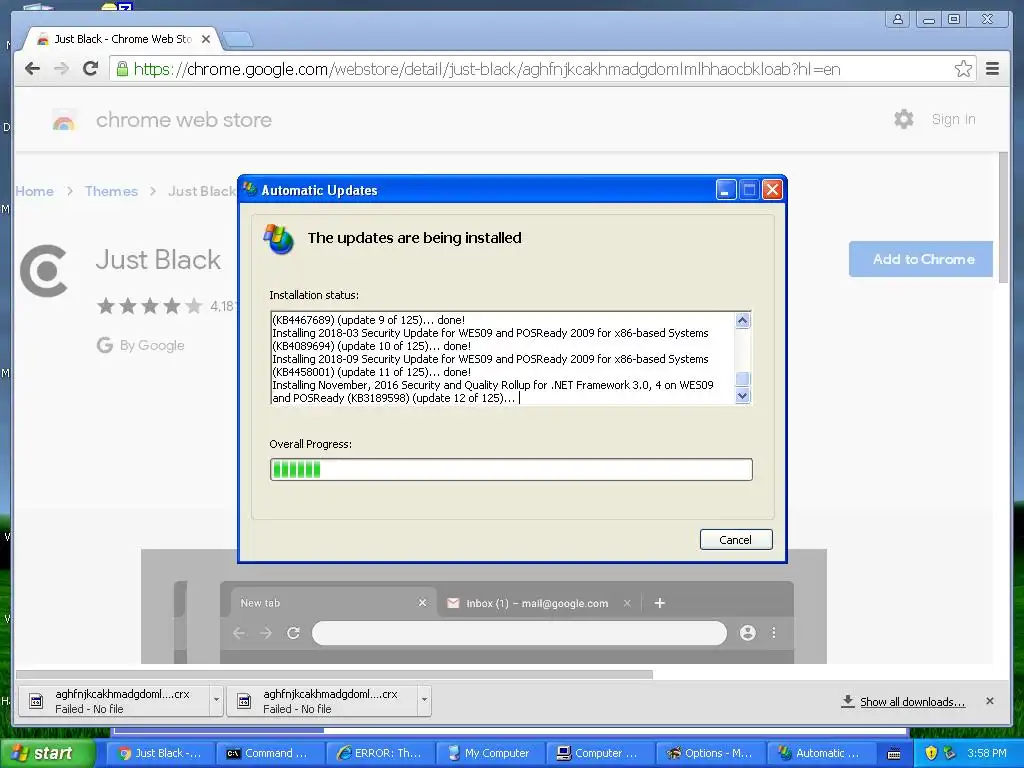Click the Chrome page vertical scrollbar thumb

[x=1004, y=217]
